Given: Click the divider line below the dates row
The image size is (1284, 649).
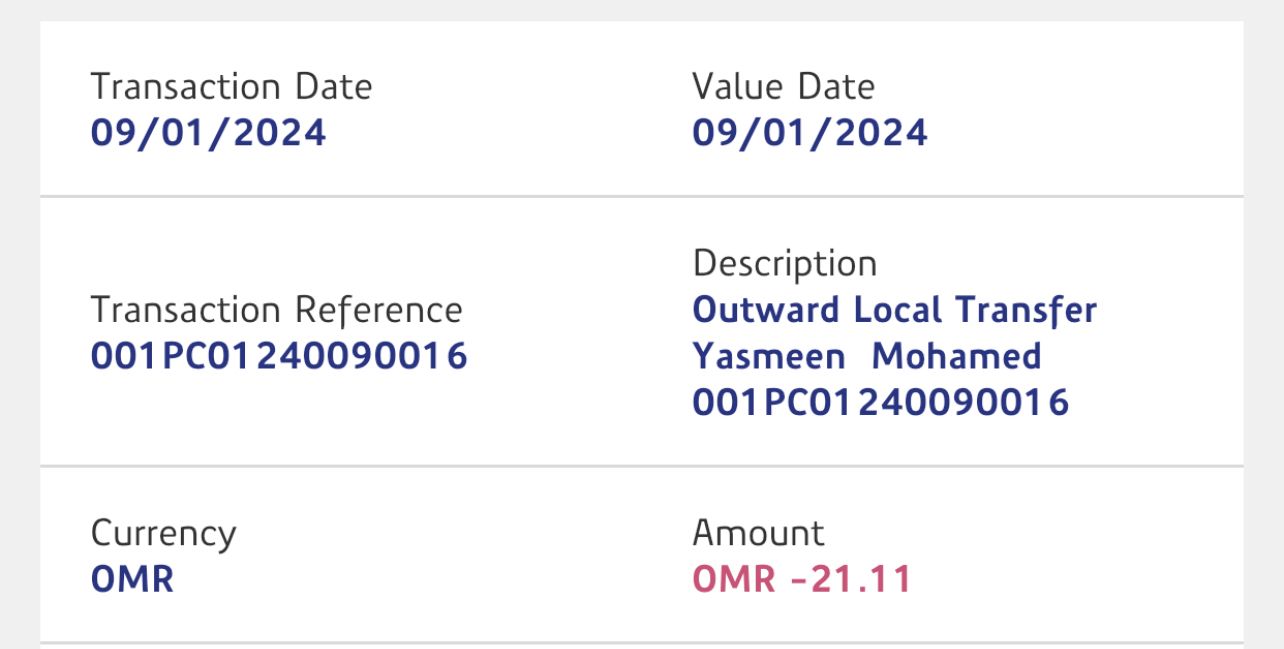Looking at the screenshot, I should (642, 196).
